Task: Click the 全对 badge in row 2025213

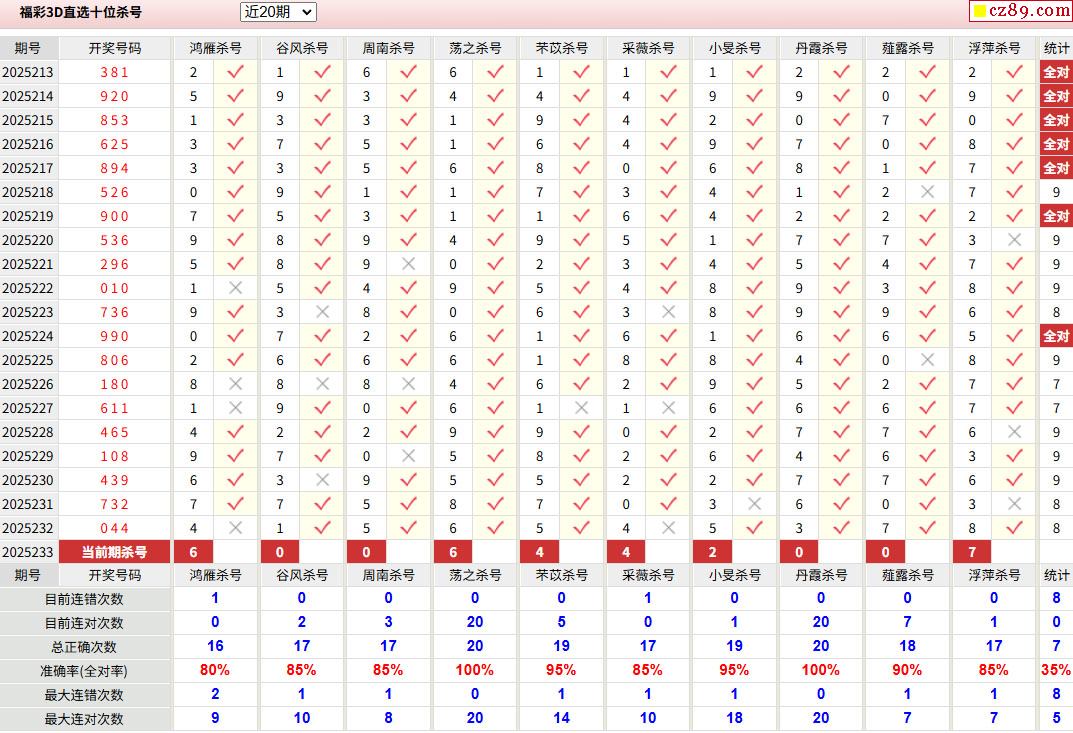Action: [x=1056, y=72]
